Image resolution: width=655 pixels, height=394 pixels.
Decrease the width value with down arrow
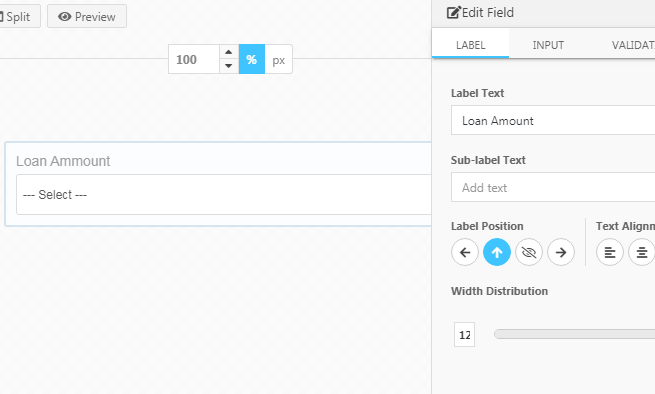point(228,66)
